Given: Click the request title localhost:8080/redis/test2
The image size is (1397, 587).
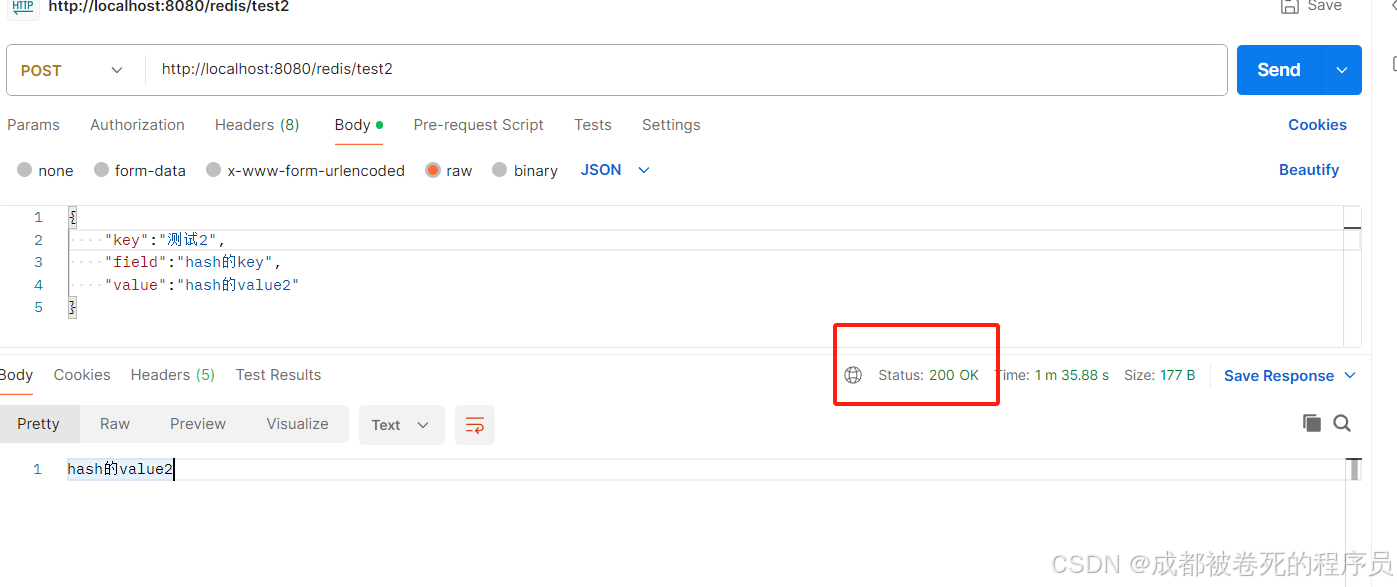Looking at the screenshot, I should click(169, 6).
